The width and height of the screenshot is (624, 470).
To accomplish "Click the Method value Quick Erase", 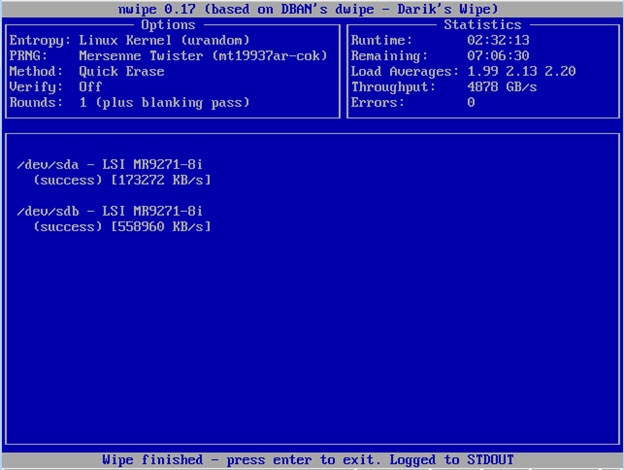I will click(x=121, y=71).
